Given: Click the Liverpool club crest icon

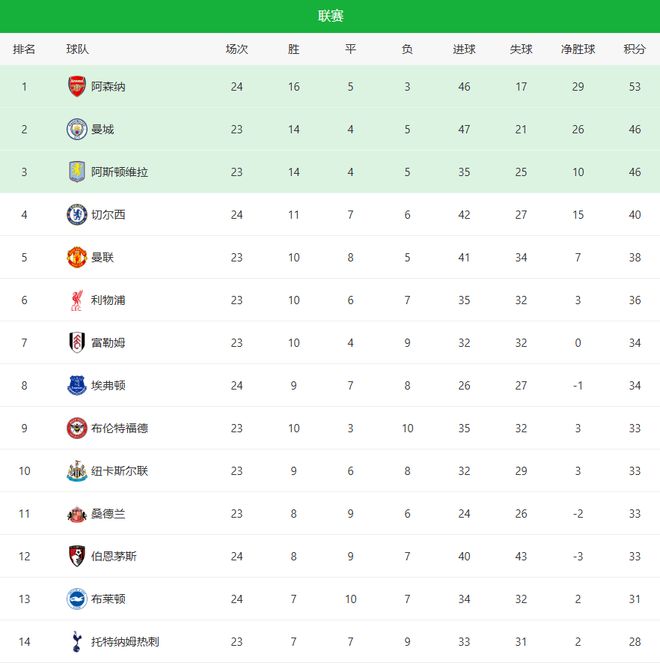Looking at the screenshot, I should point(77,300).
